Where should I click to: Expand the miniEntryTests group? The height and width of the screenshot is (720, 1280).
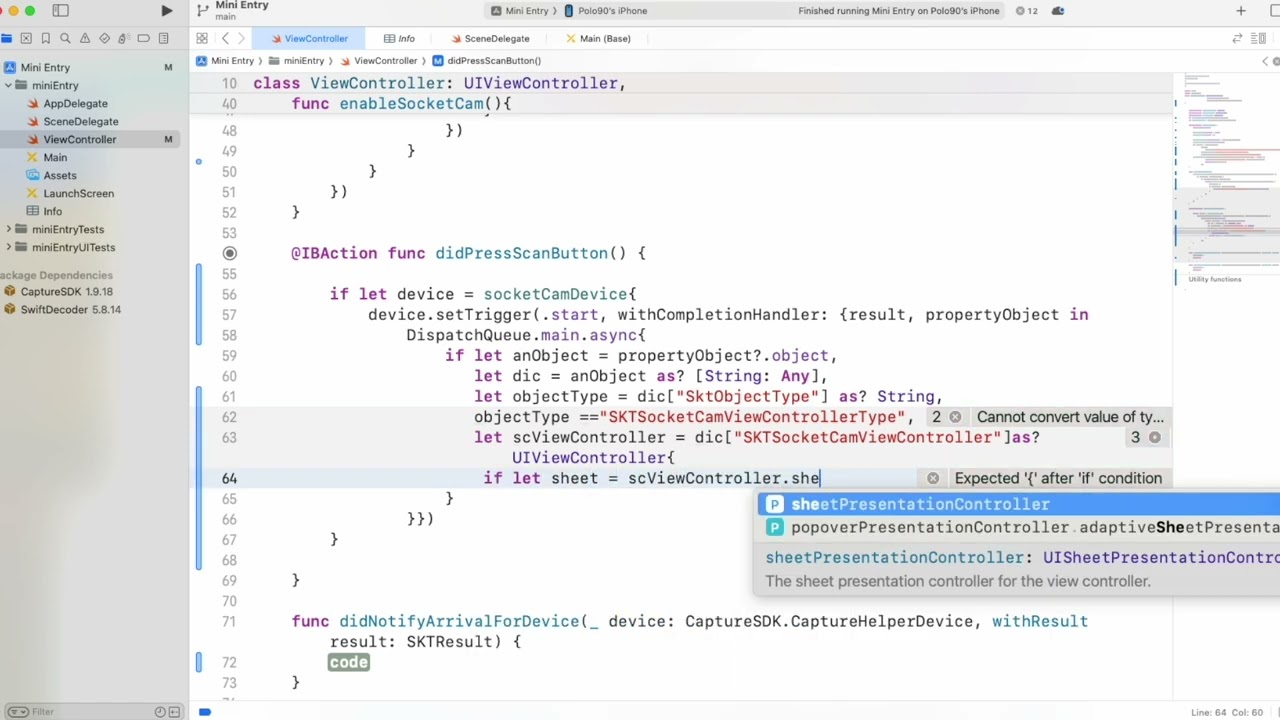pyautogui.click(x=9, y=230)
